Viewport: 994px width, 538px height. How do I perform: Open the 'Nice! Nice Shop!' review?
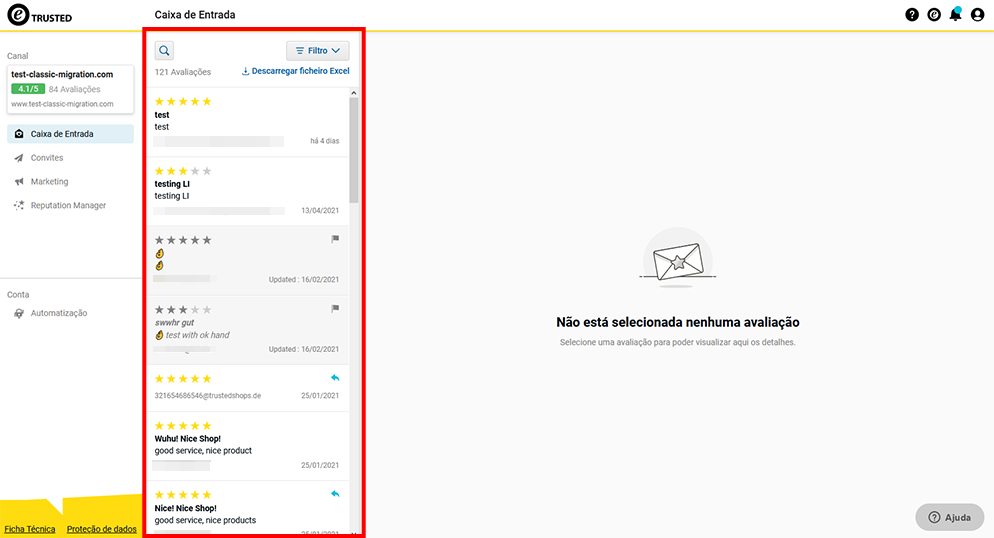(248, 508)
